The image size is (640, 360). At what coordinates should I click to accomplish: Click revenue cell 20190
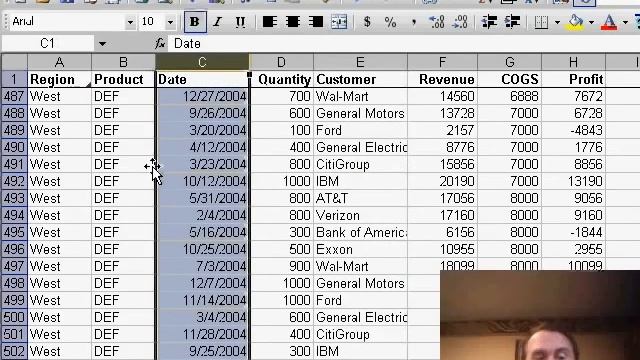442,181
